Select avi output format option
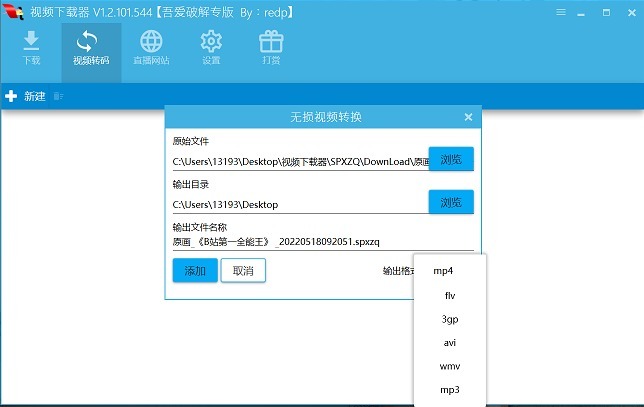This screenshot has height=407, width=644. [450, 343]
